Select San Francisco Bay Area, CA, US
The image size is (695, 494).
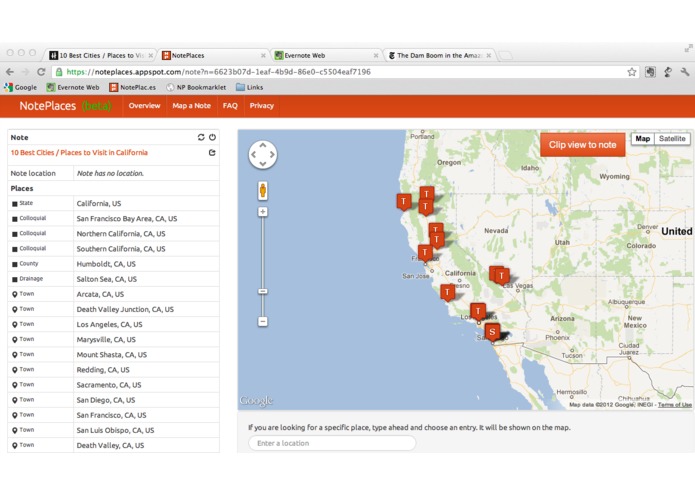[x=113, y=218]
